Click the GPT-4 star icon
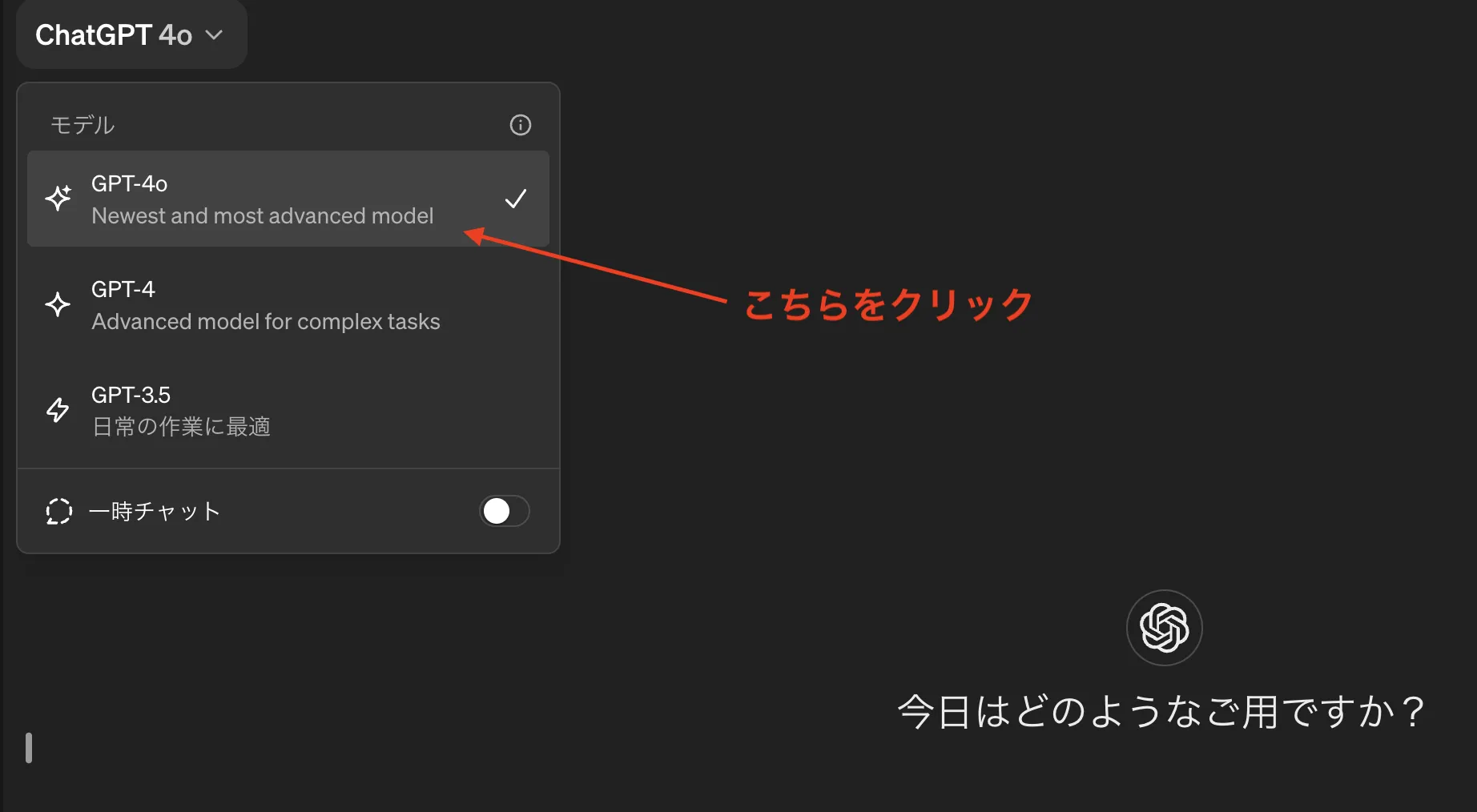 tap(57, 304)
